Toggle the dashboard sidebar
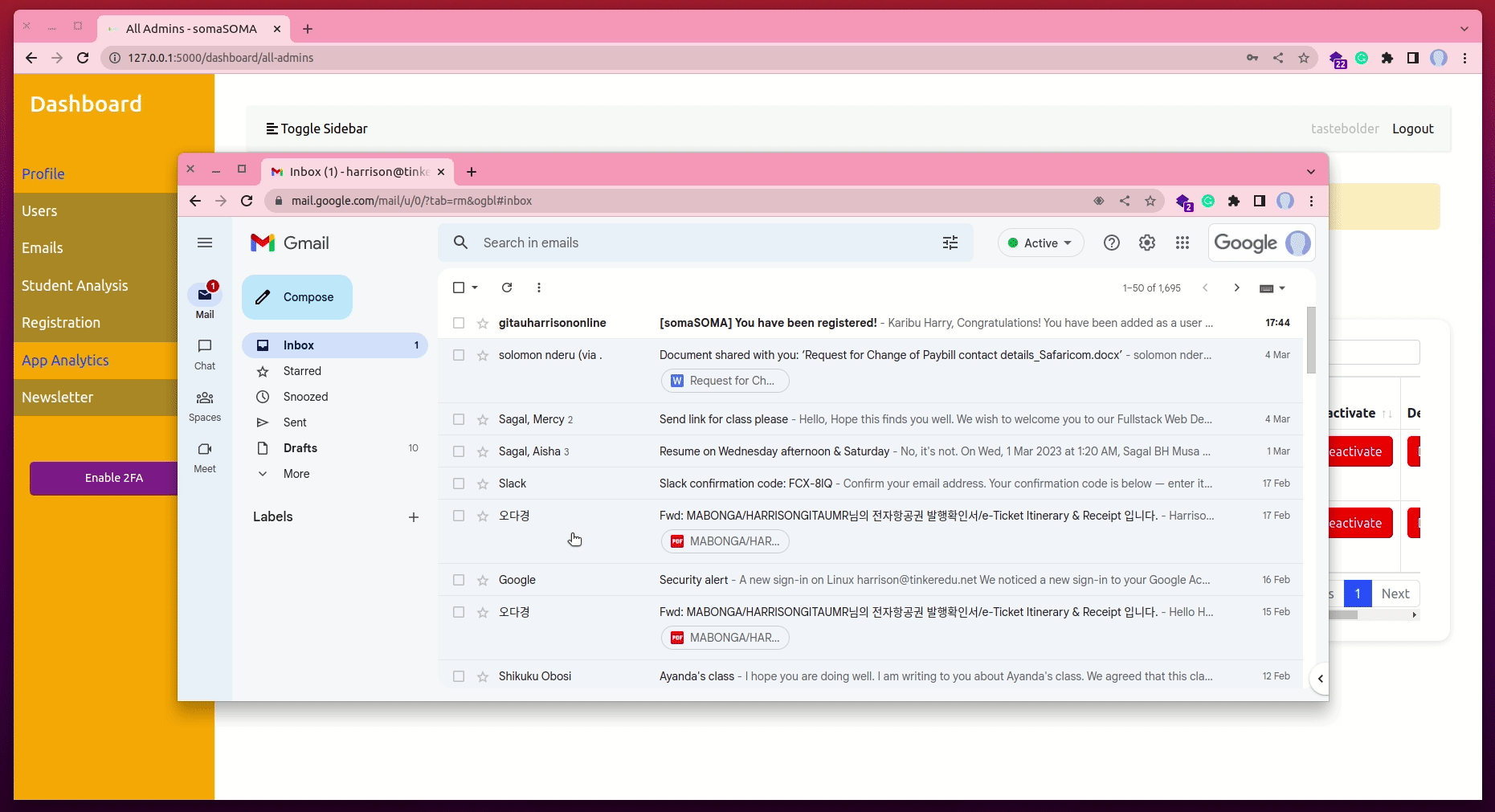Image resolution: width=1495 pixels, height=812 pixels. [317, 129]
